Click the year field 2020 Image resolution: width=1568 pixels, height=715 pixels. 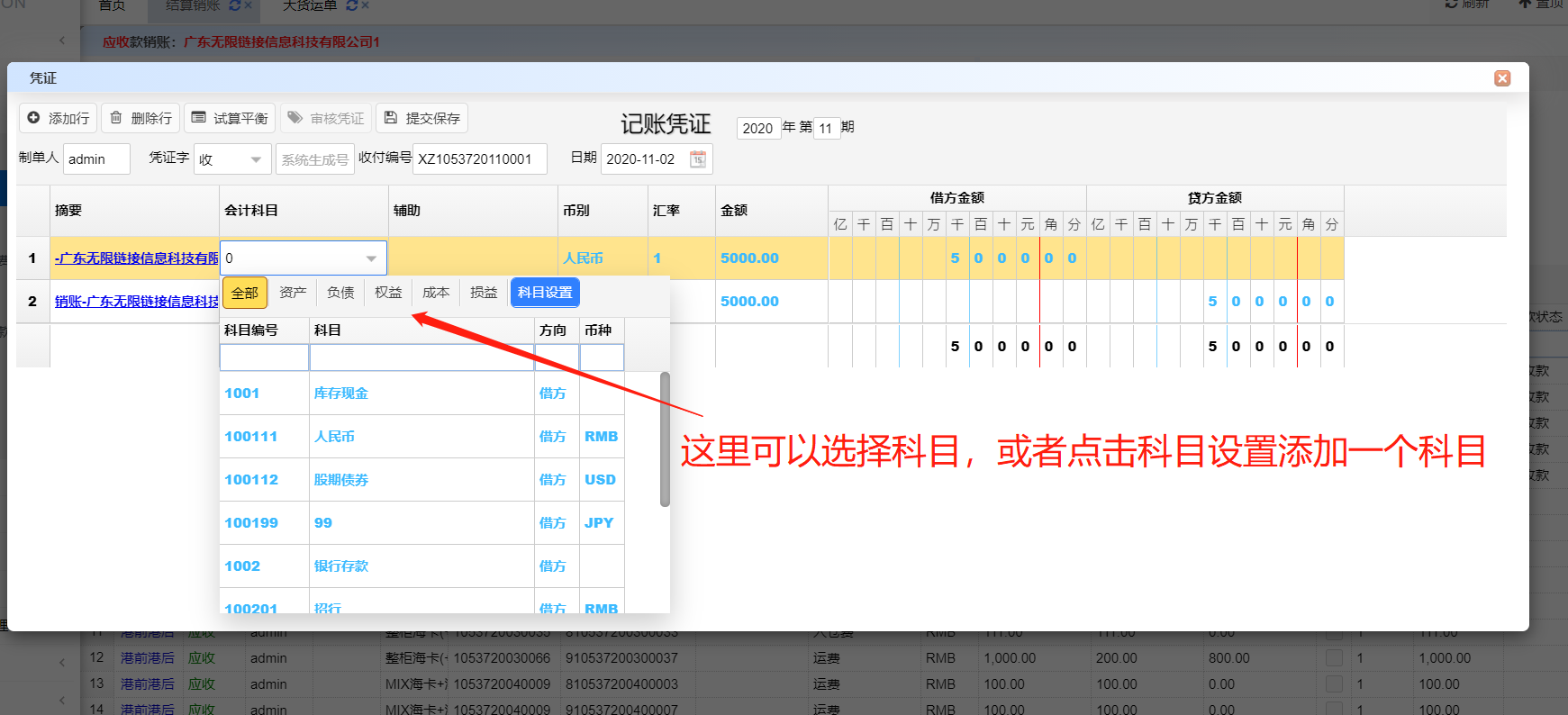(x=757, y=128)
